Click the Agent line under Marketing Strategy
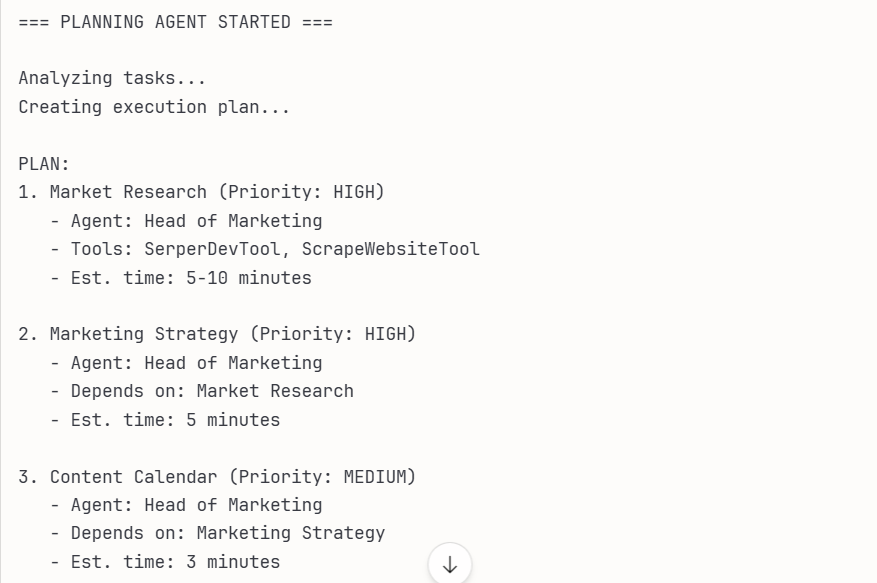Viewport: 877px width, 583px height. 186,363
